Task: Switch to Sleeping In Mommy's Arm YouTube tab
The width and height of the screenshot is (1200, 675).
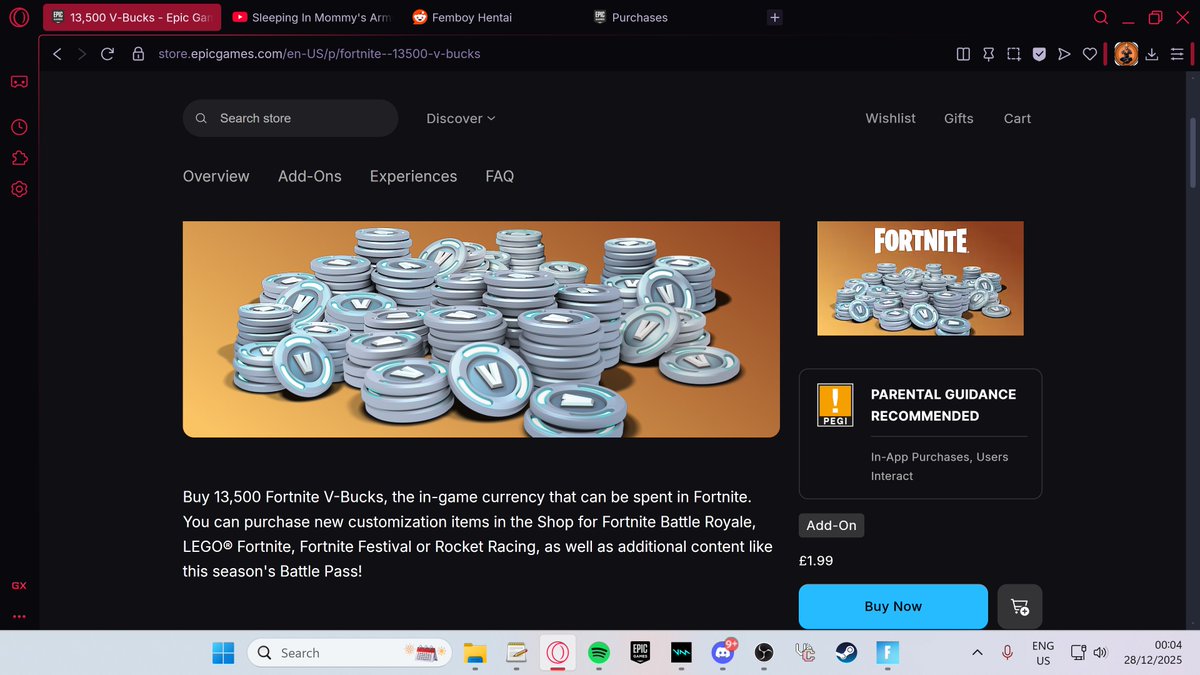Action: 310,17
